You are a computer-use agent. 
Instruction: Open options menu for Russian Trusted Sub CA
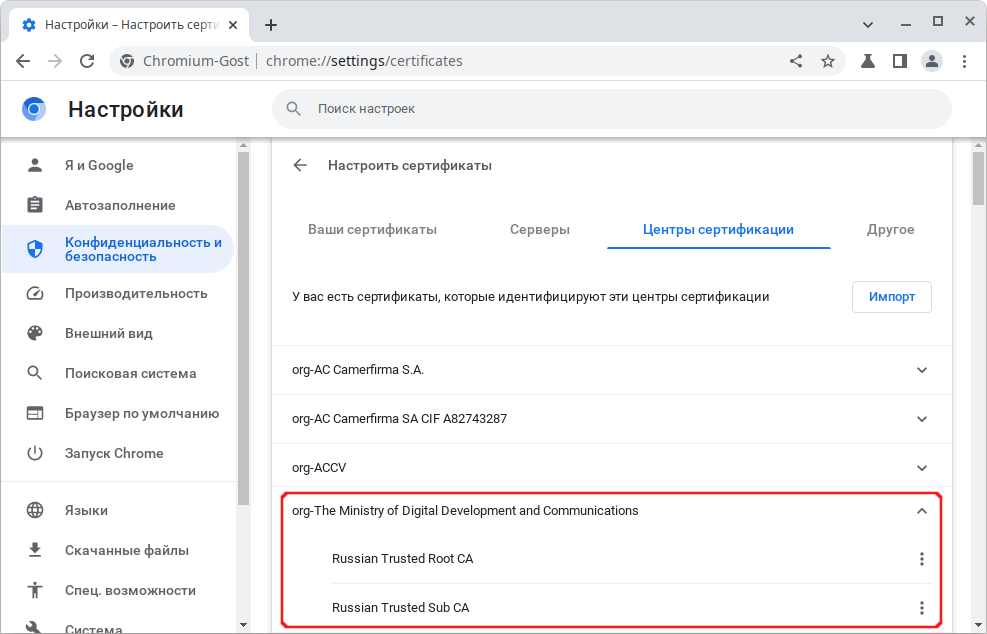pyautogui.click(x=922, y=608)
